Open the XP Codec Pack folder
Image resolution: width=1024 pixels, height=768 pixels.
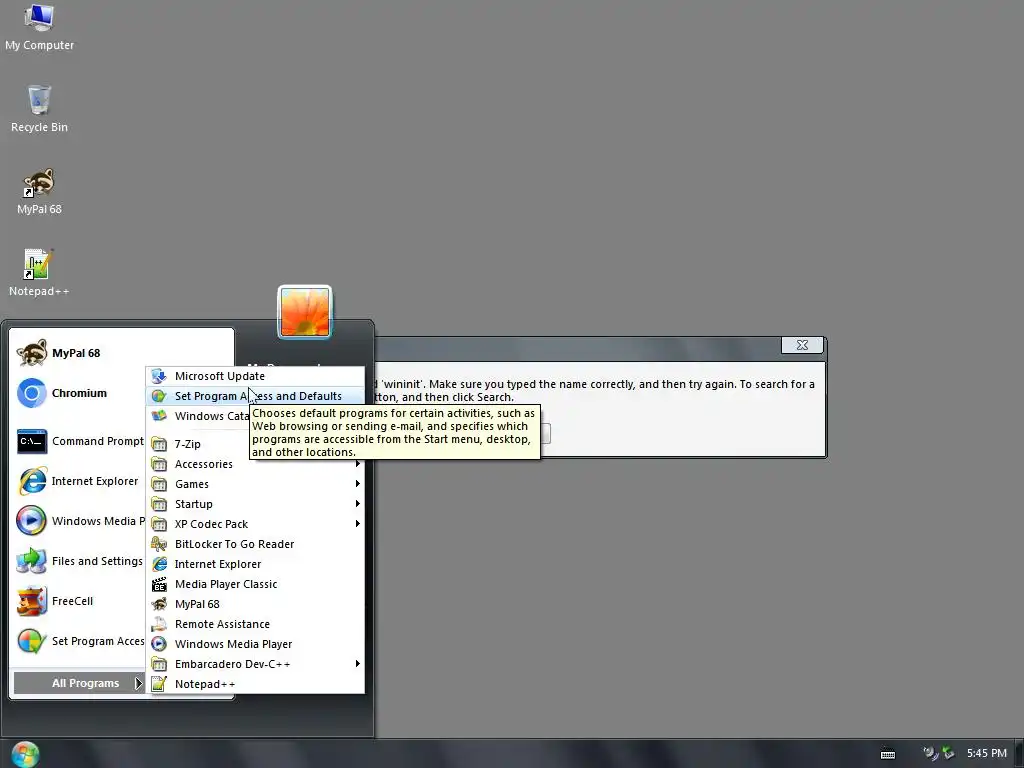pyautogui.click(x=255, y=524)
